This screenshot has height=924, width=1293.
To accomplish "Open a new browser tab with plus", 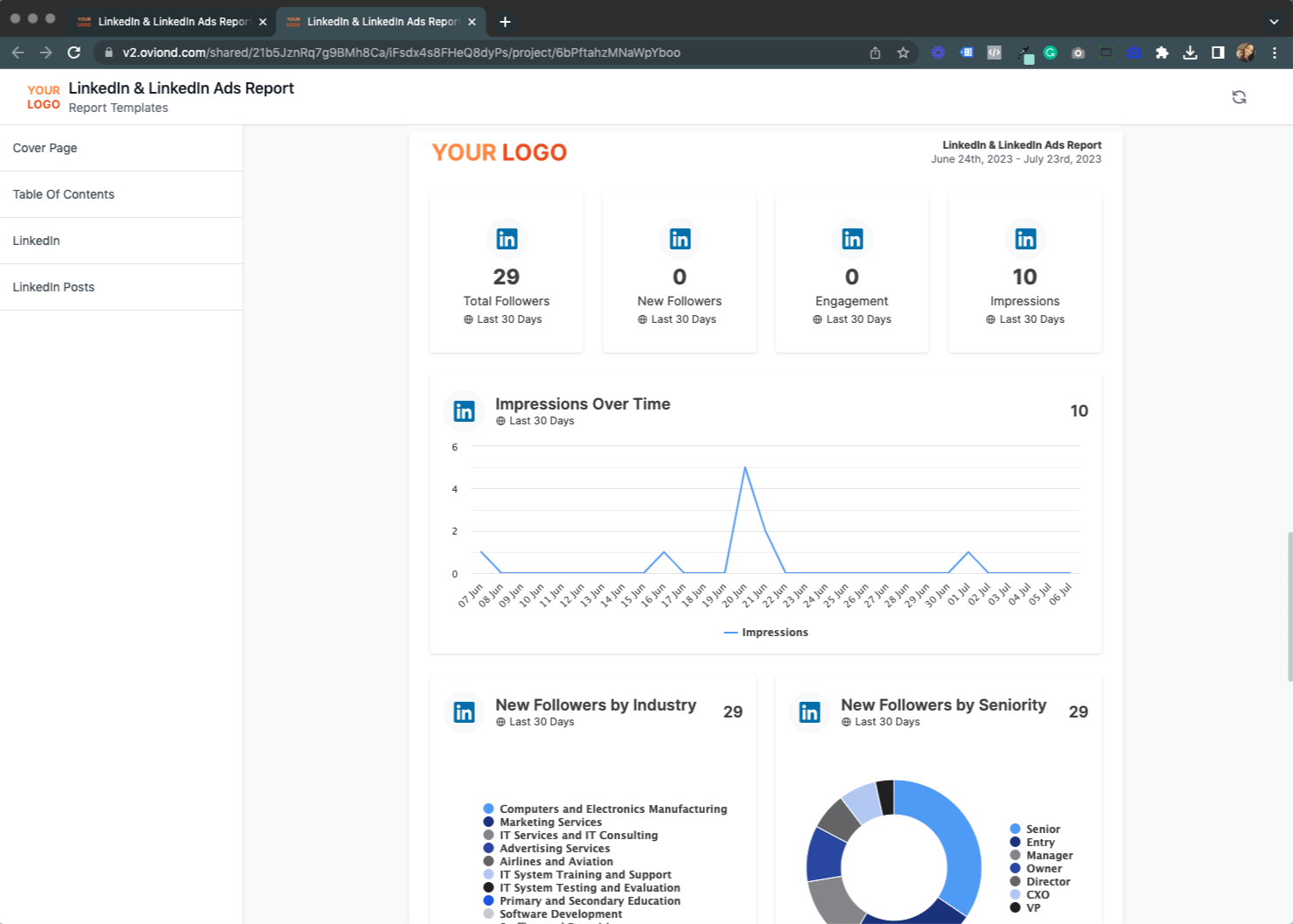I will pyautogui.click(x=505, y=21).
